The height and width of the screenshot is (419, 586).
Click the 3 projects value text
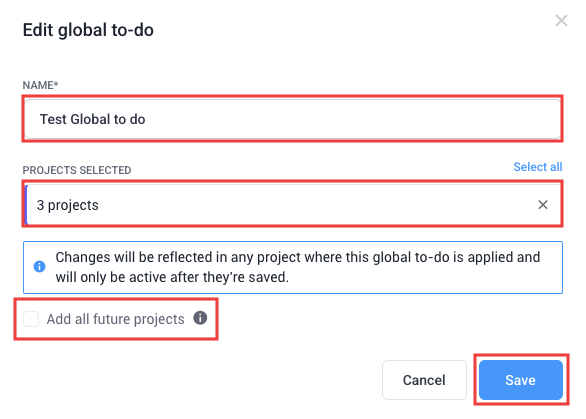[68, 205]
